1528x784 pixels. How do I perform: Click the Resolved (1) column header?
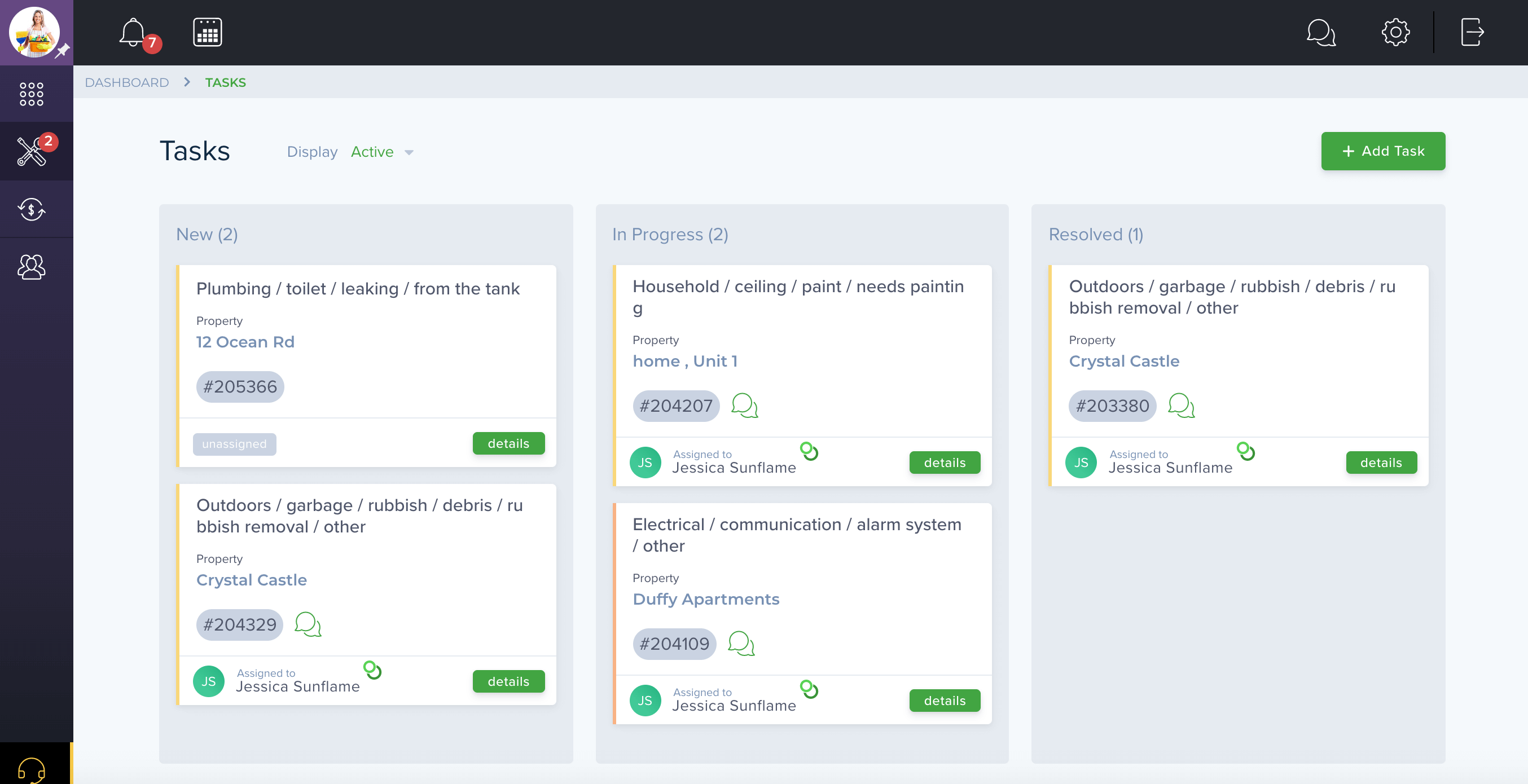(1096, 234)
